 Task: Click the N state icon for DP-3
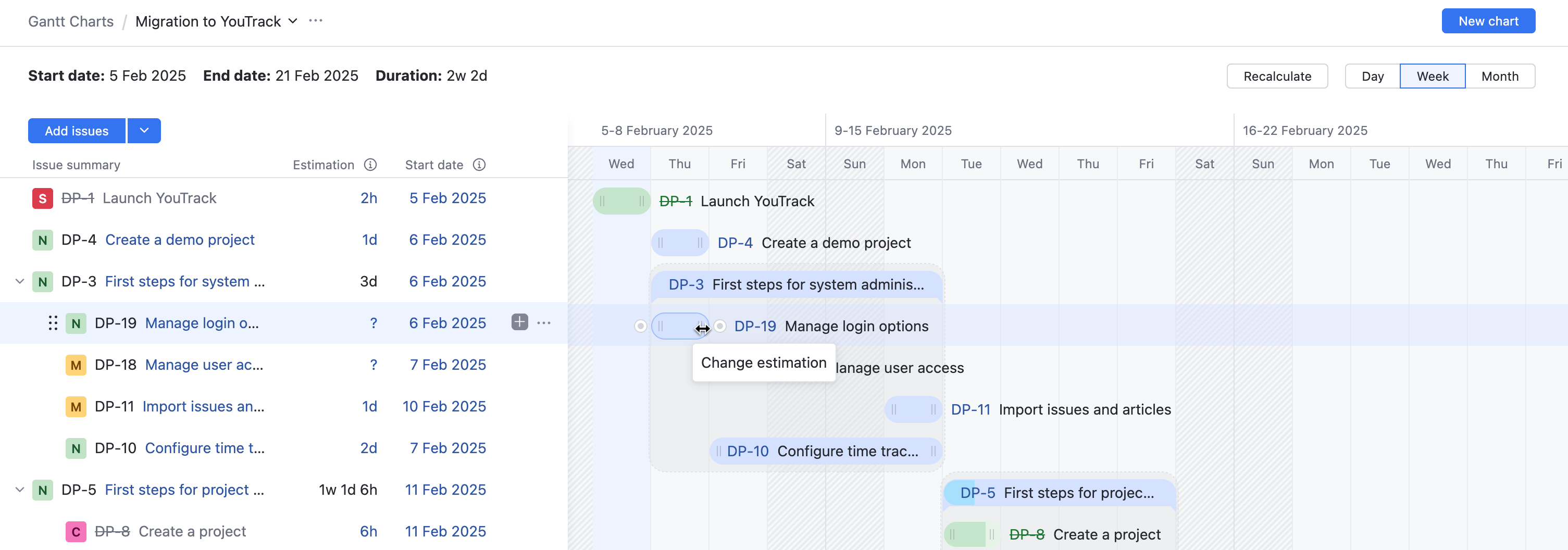(x=42, y=282)
